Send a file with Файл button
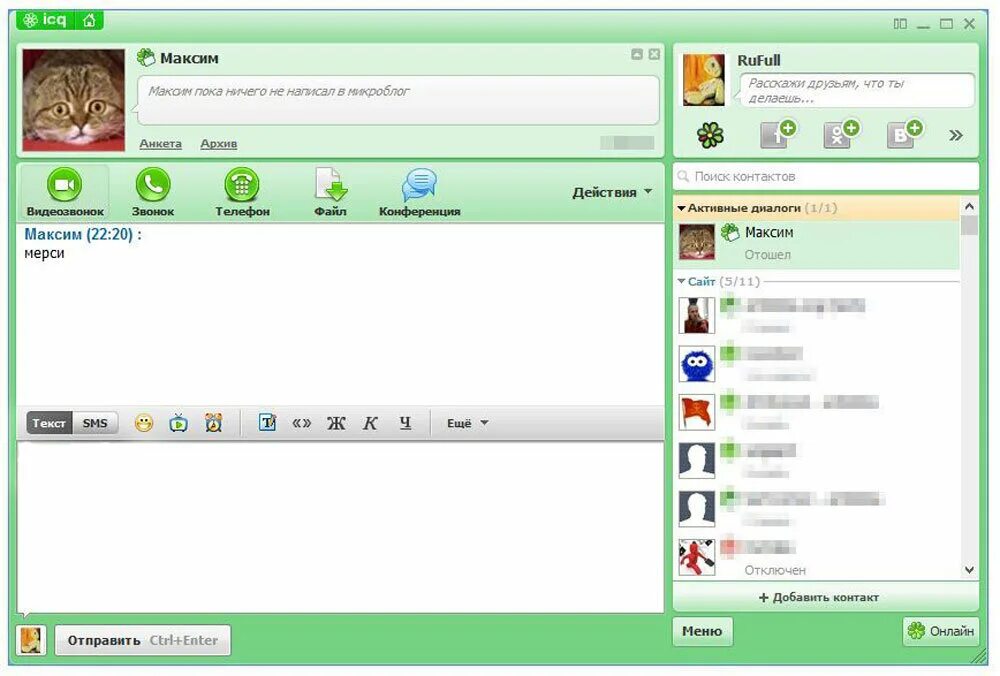This screenshot has width=1000, height=676. click(x=330, y=192)
